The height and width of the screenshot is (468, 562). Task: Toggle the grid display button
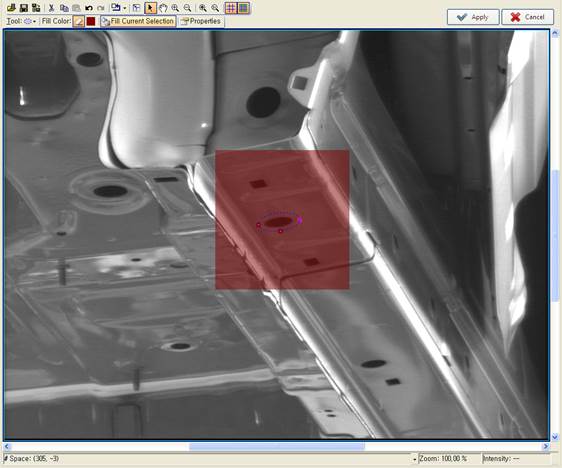[231, 8]
